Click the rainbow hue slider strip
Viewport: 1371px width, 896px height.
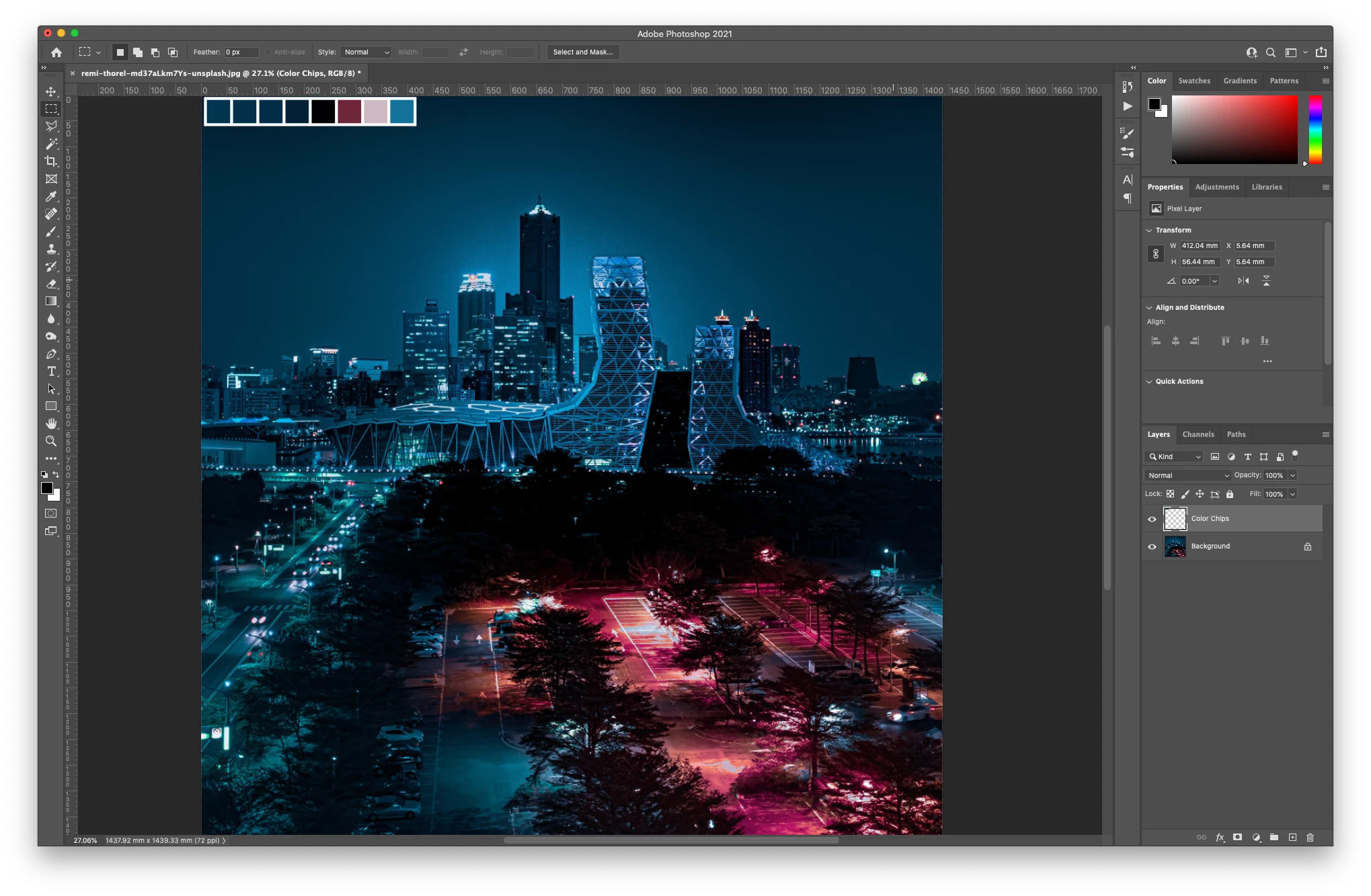click(1315, 129)
